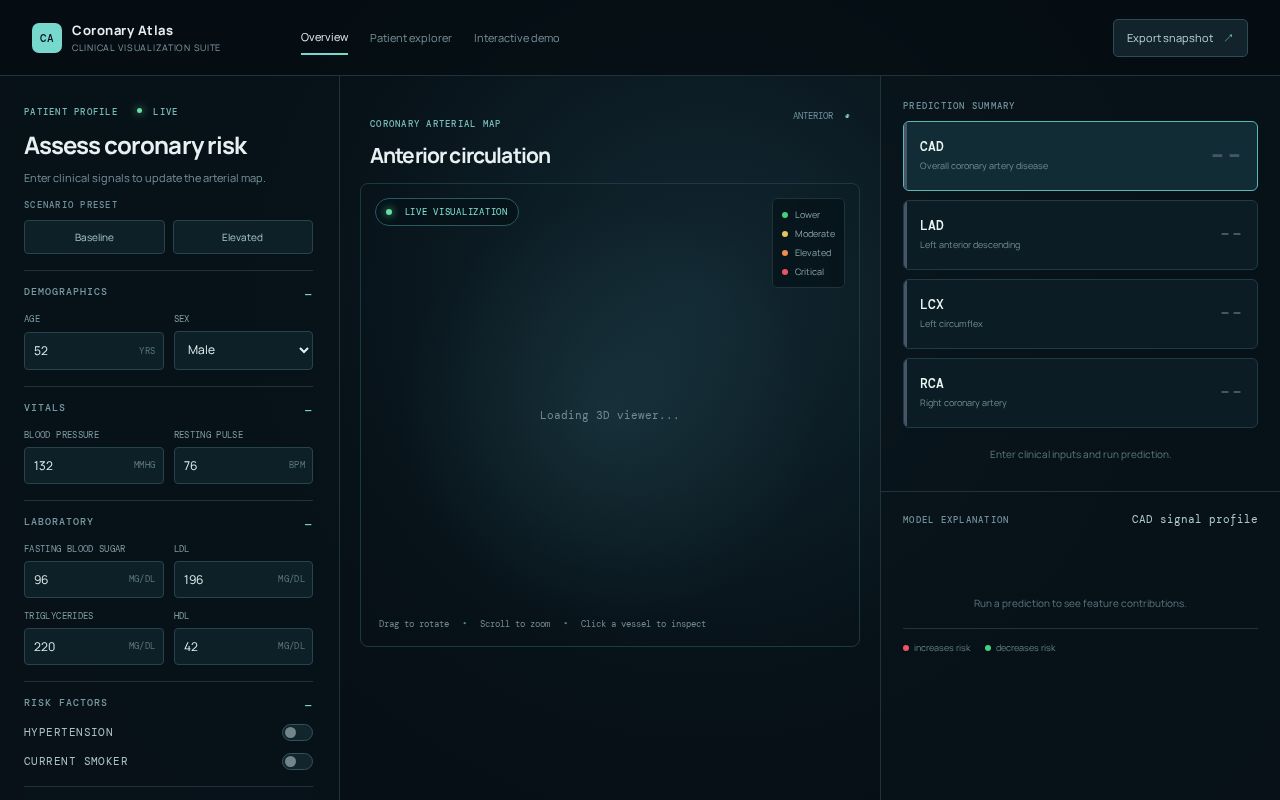This screenshot has width=1280, height=800.
Task: Click the Triglycerides input field
Action: click(94, 646)
